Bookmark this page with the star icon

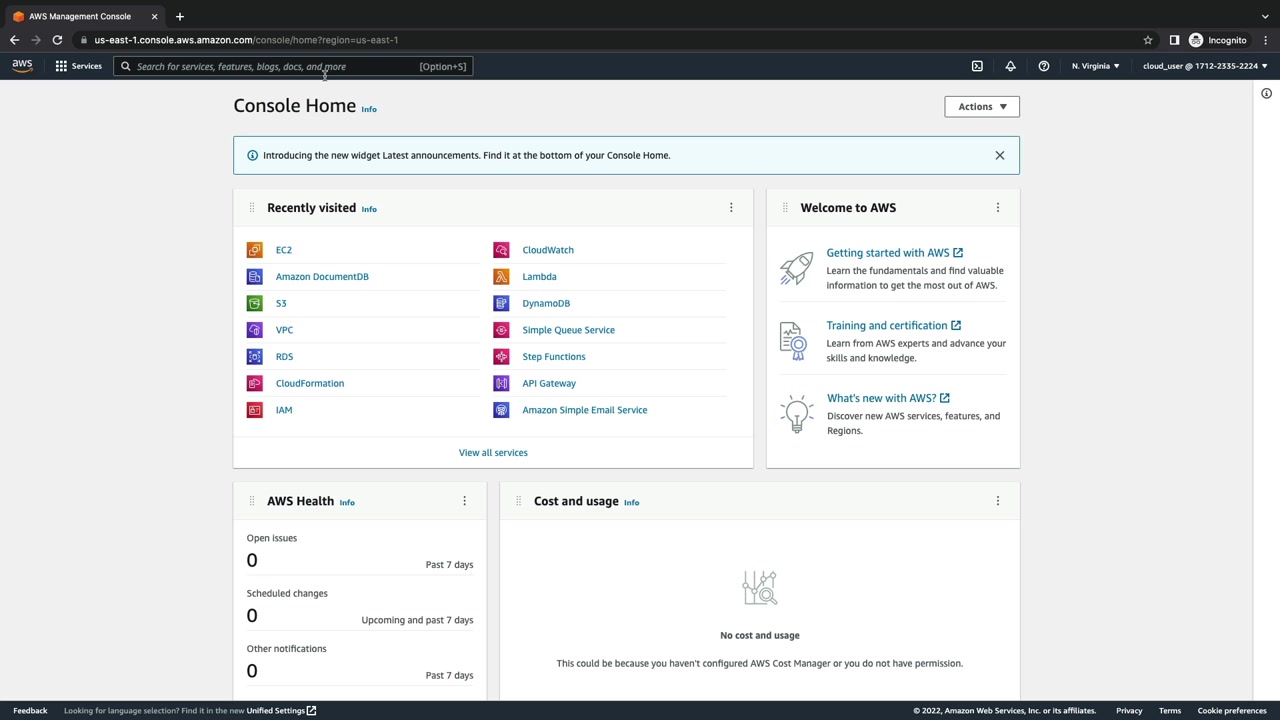pyautogui.click(x=1148, y=40)
